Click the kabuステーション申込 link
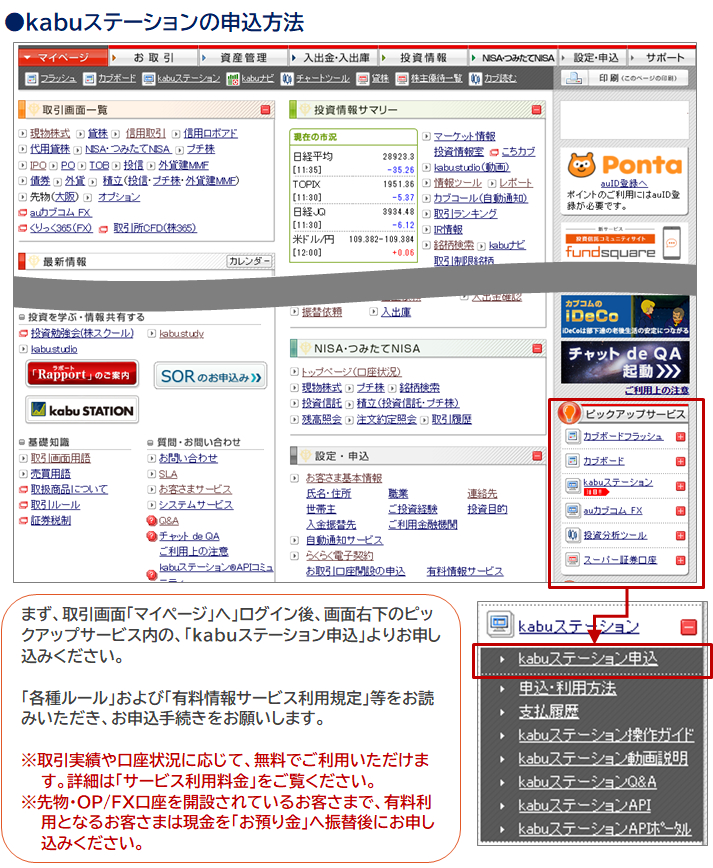Screen dimensions: 713x868 [588, 659]
